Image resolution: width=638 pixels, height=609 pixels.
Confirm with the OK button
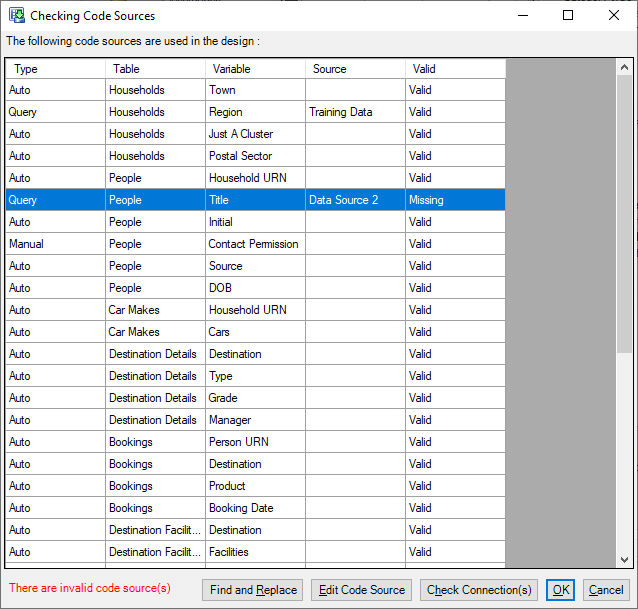tap(560, 590)
